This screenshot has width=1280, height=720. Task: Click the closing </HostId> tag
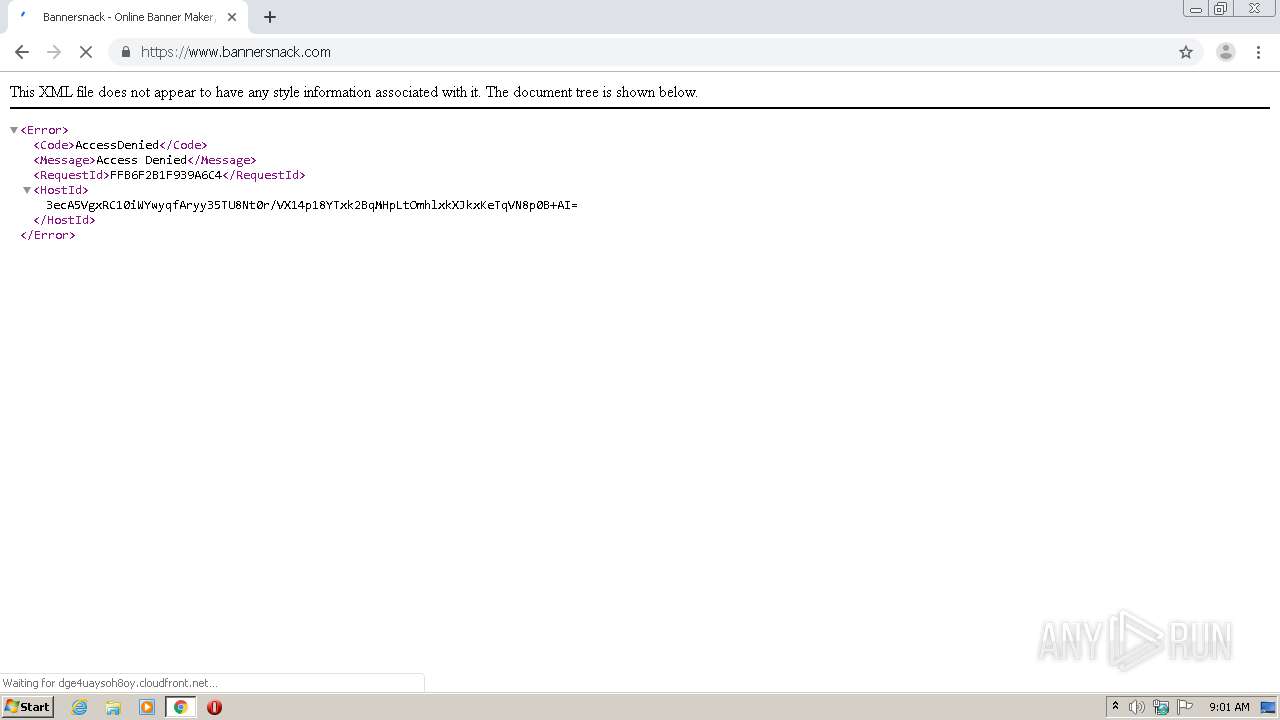click(64, 220)
